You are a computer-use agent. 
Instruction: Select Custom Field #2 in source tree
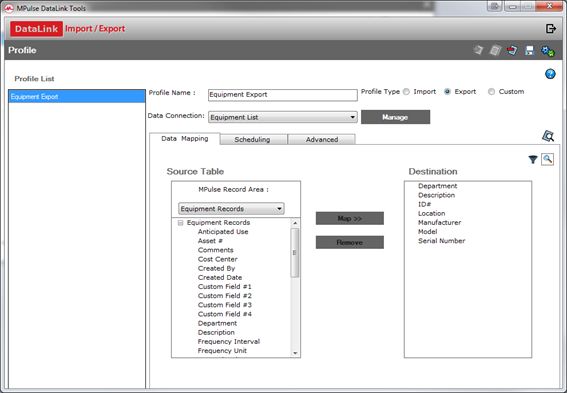click(225, 296)
